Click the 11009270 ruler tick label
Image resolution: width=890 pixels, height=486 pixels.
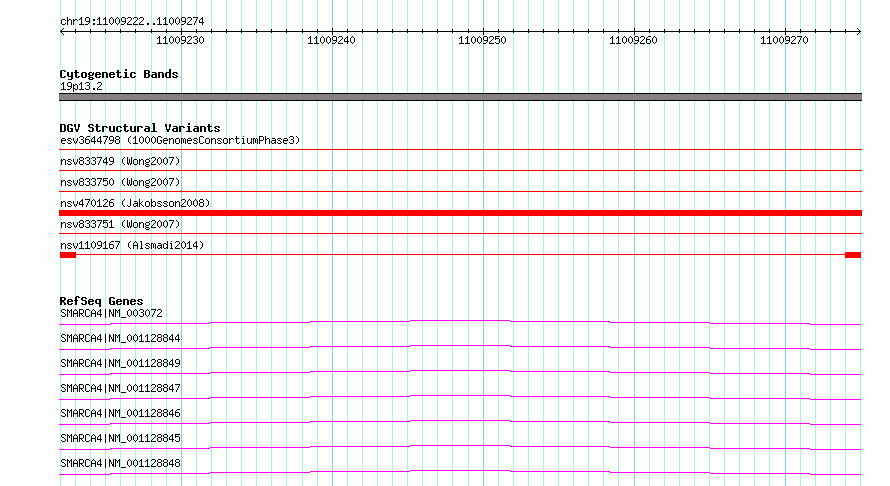(x=784, y=40)
